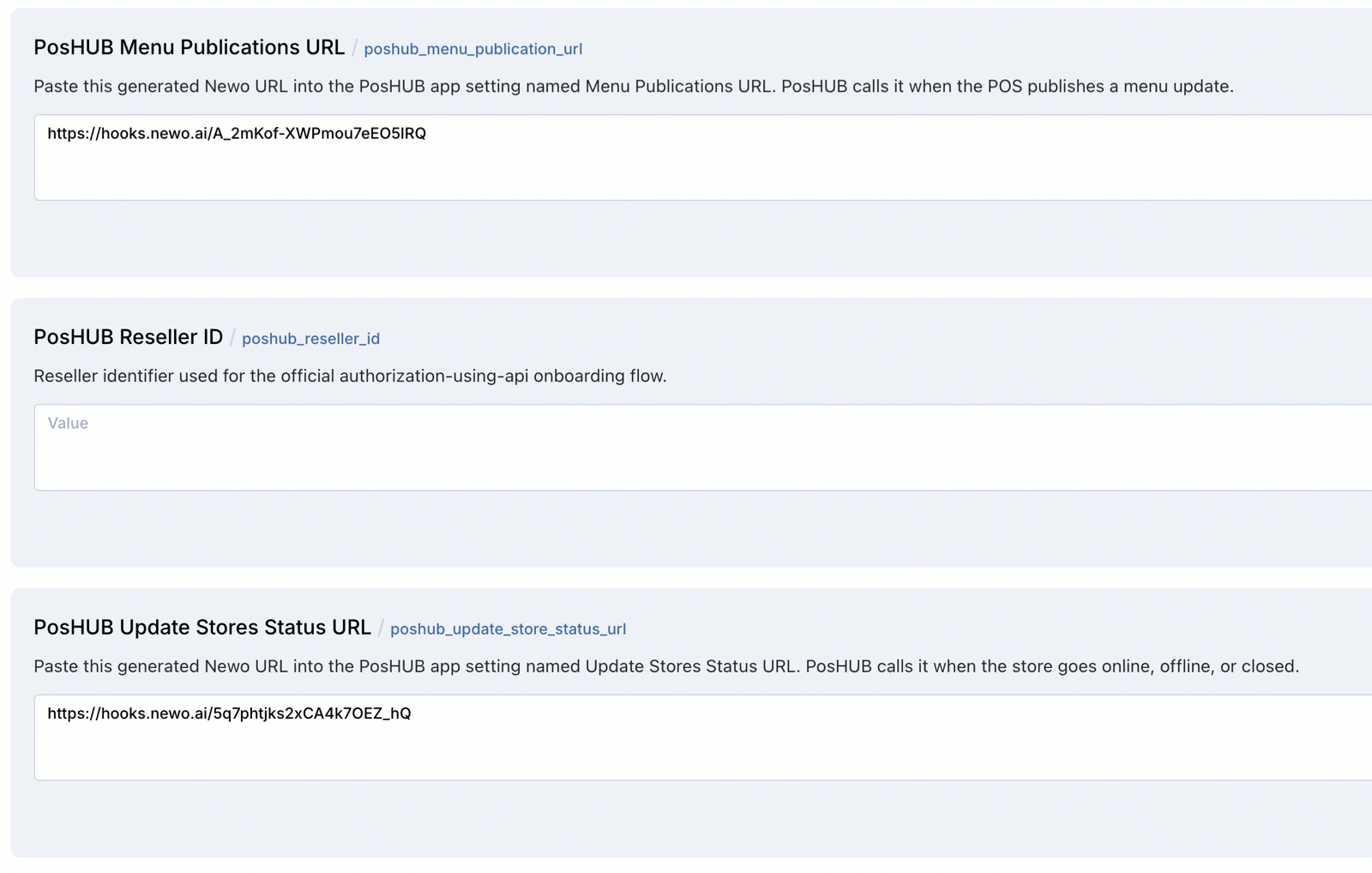This screenshot has width=1372, height=873.
Task: Focus the Update Stores Status URL field
Action: (x=703, y=738)
